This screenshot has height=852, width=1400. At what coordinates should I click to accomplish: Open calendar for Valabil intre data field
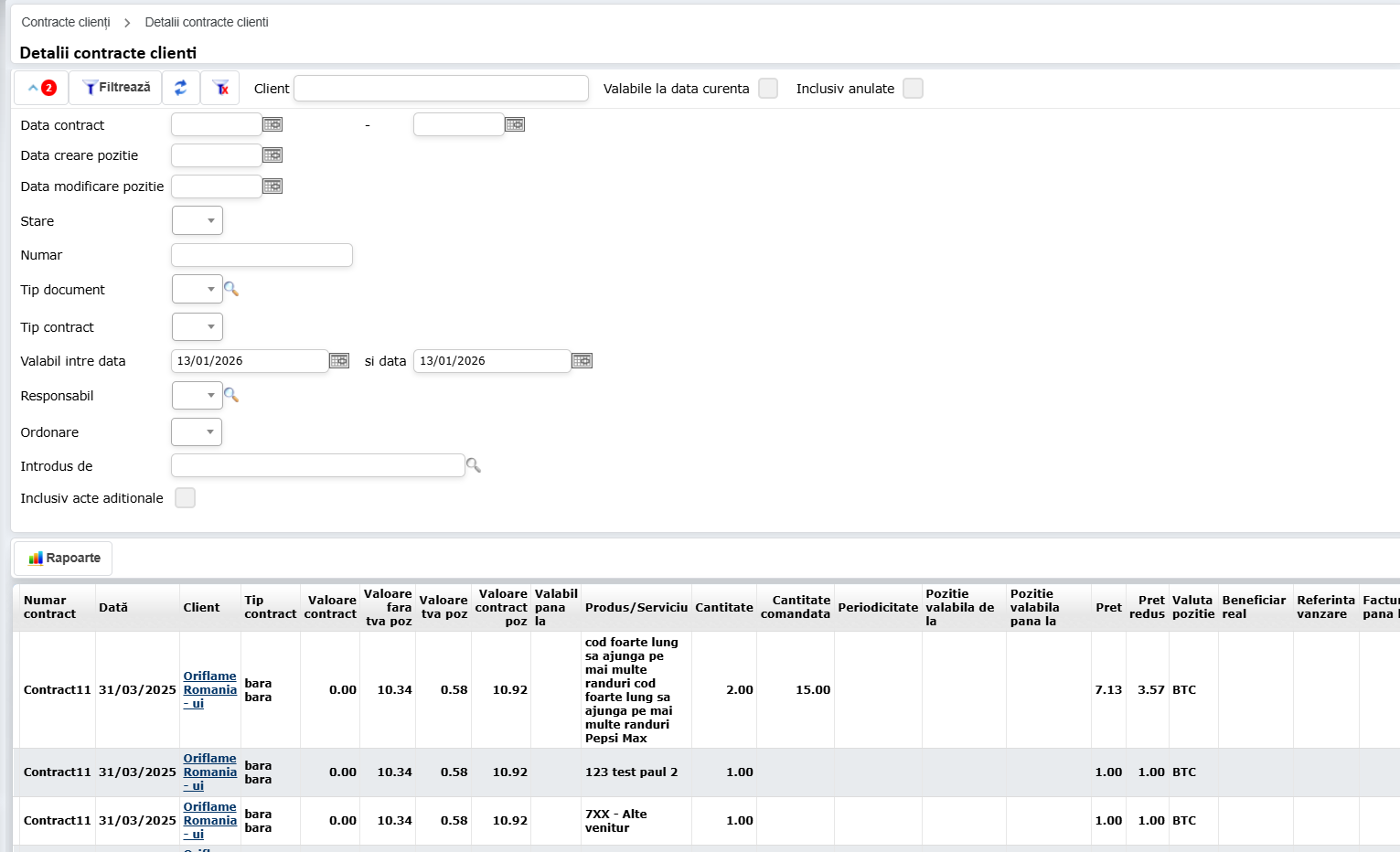[339, 361]
